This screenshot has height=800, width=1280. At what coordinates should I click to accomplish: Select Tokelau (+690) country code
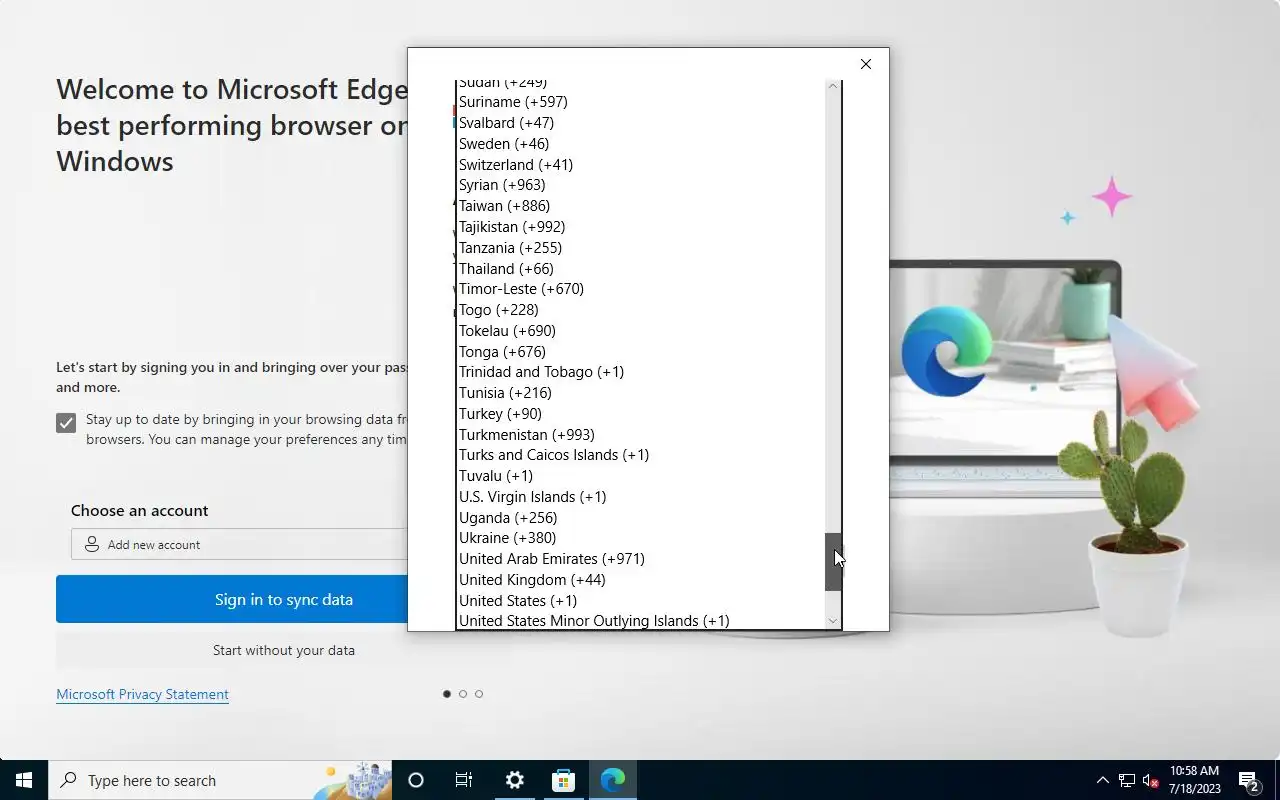(x=640, y=331)
